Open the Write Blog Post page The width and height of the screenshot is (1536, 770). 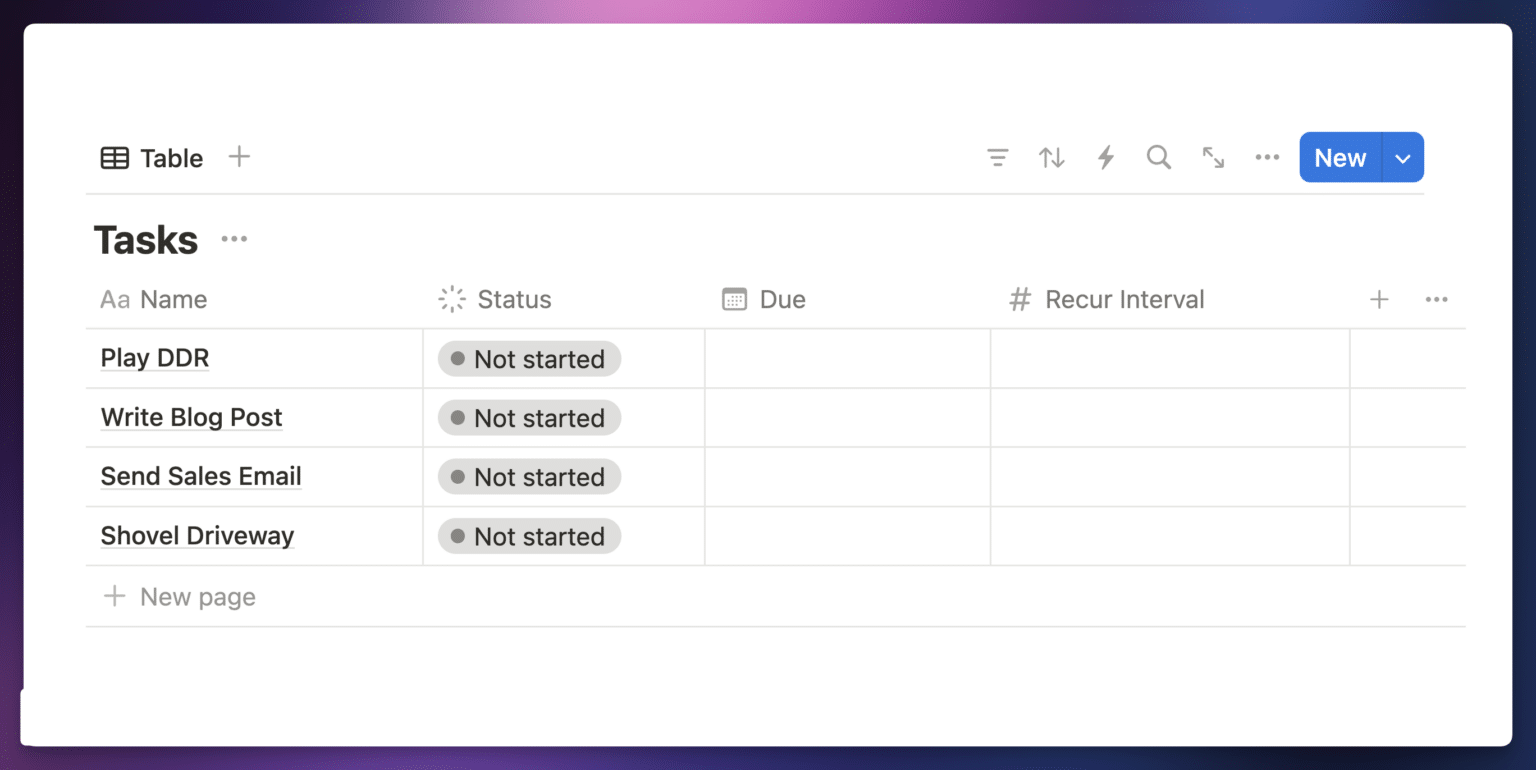tap(191, 417)
